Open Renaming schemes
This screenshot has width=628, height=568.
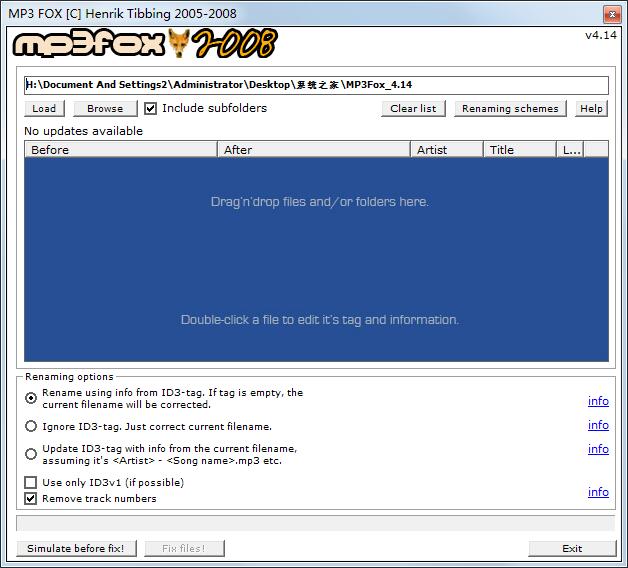pos(510,109)
